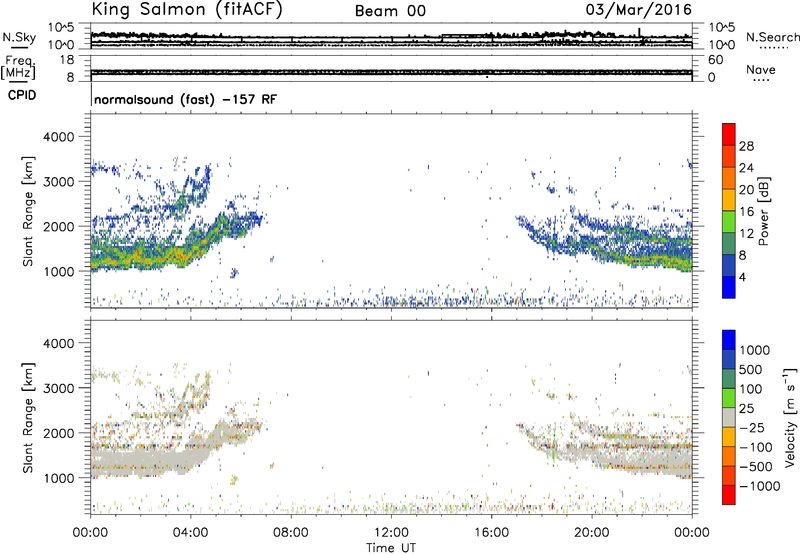
Task: Click the "08:00" time tick label
Action: pos(291,533)
